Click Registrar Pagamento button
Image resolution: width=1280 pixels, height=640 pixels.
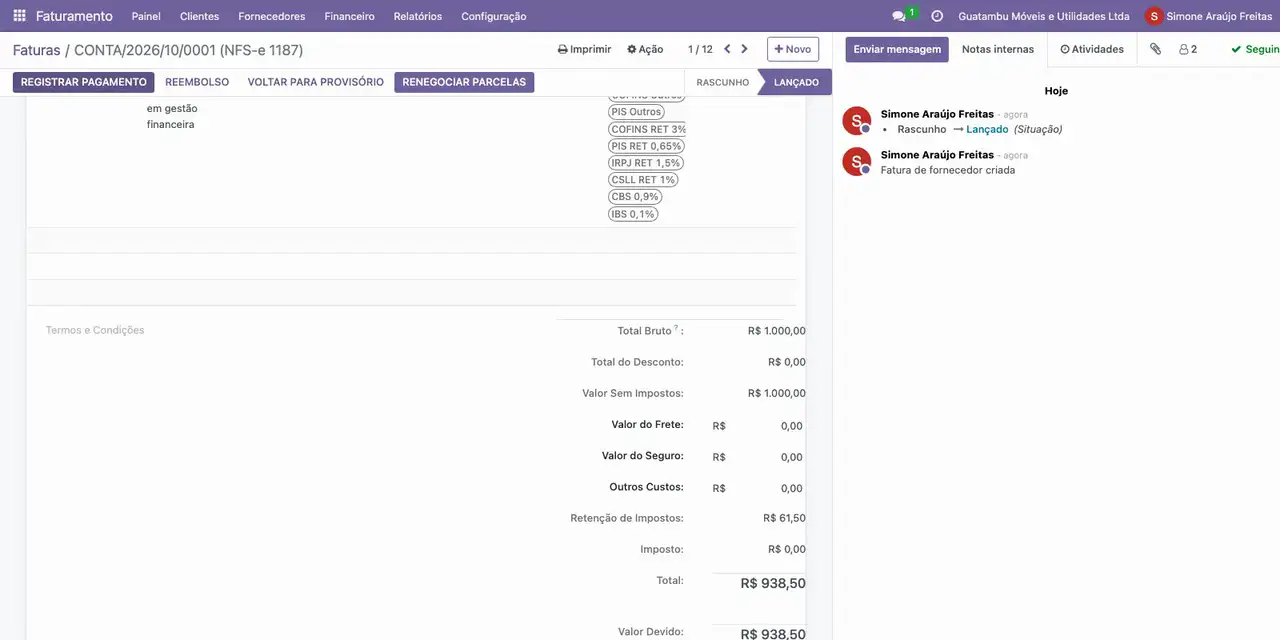click(84, 82)
